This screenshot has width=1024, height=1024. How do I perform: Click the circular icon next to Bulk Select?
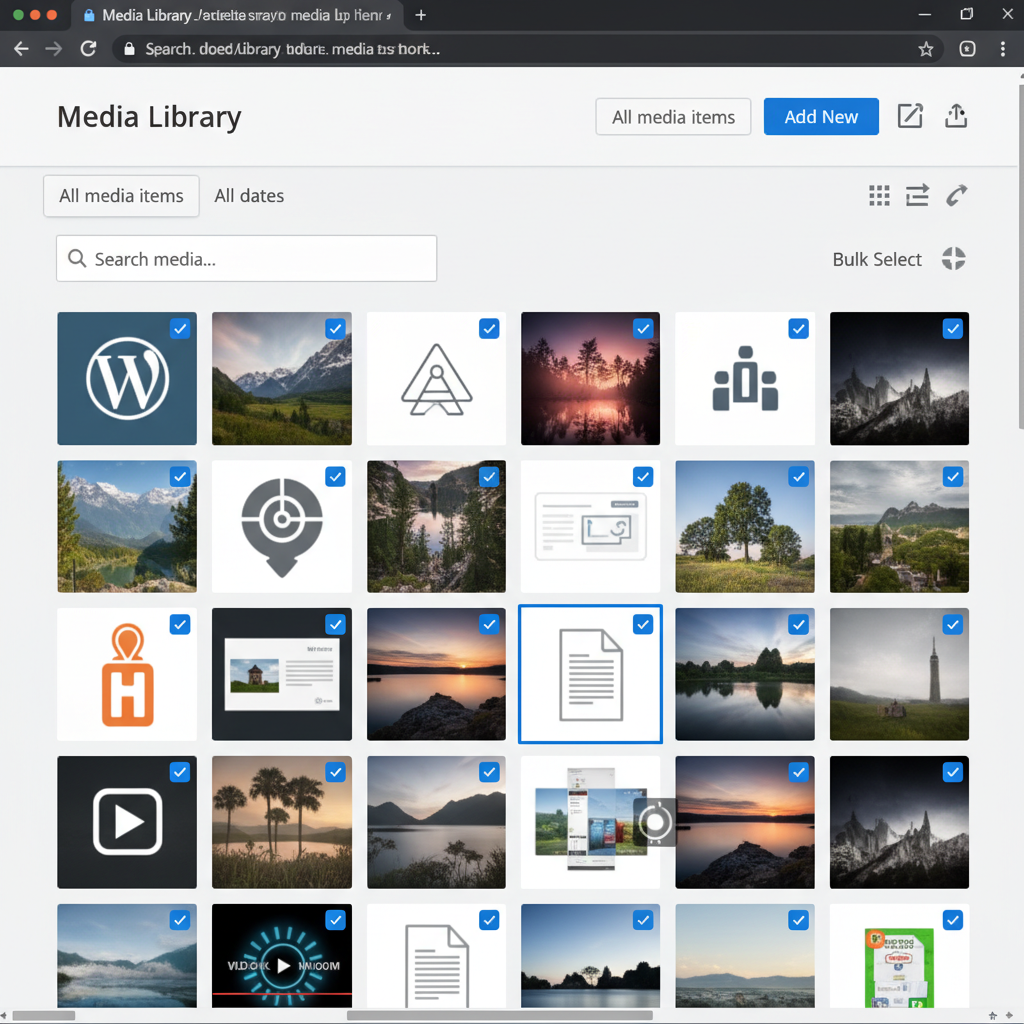[953, 259]
